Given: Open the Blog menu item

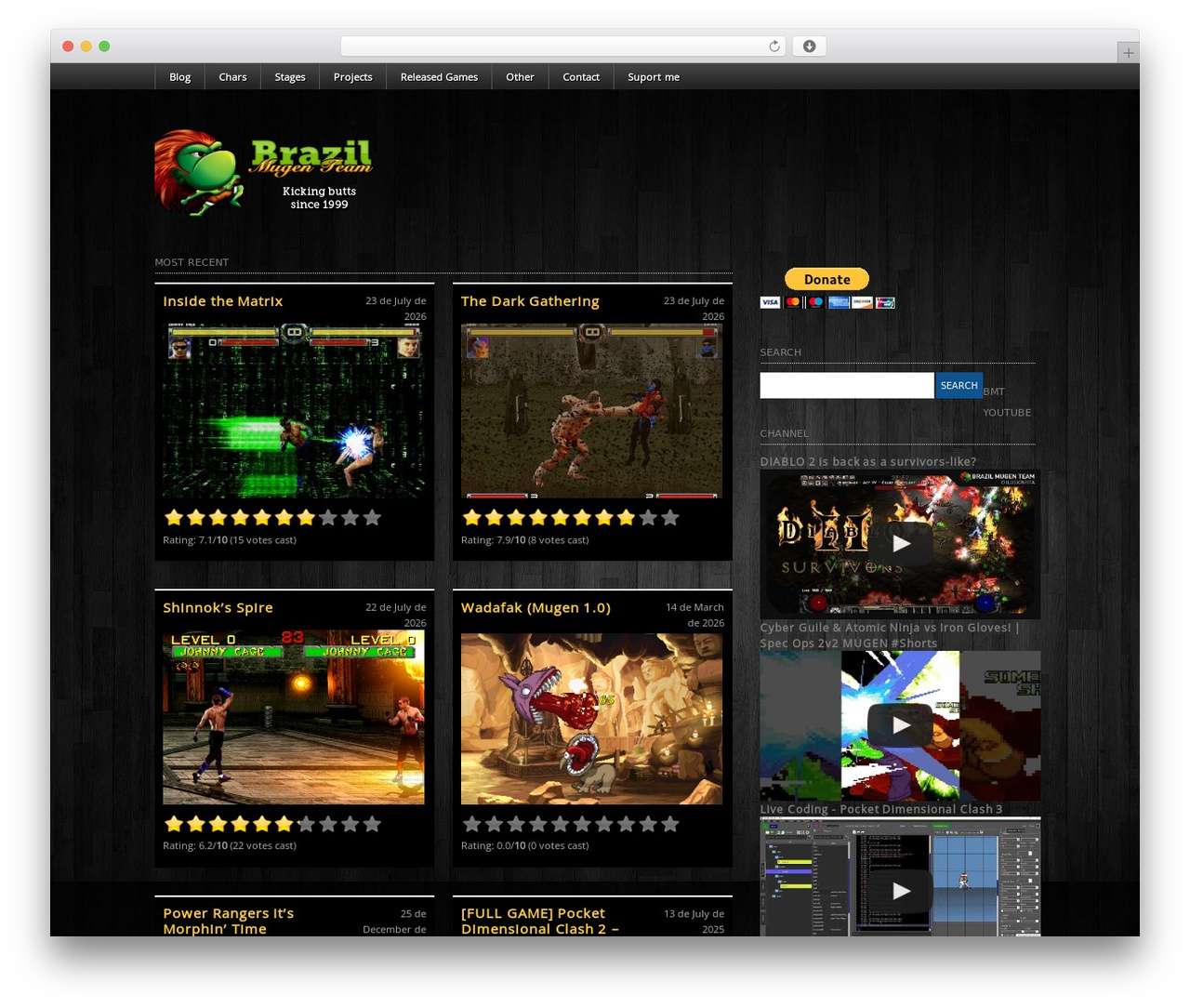Looking at the screenshot, I should click(180, 77).
